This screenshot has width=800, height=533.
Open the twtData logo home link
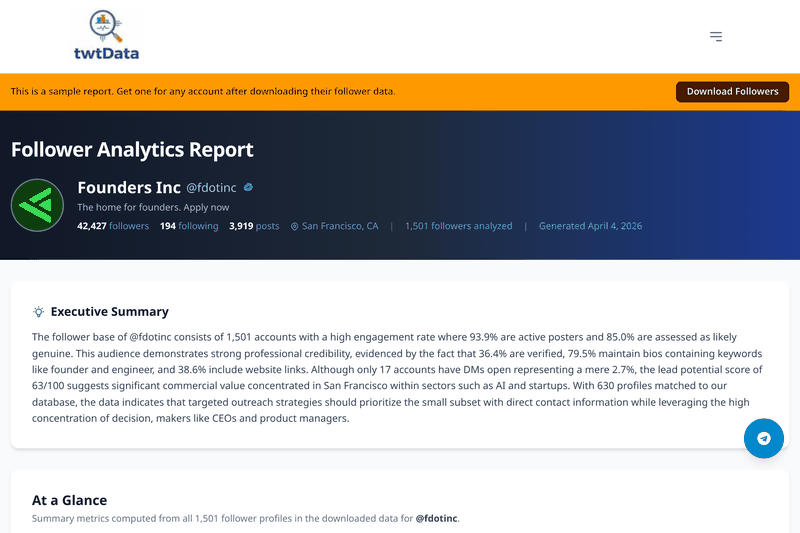106,36
